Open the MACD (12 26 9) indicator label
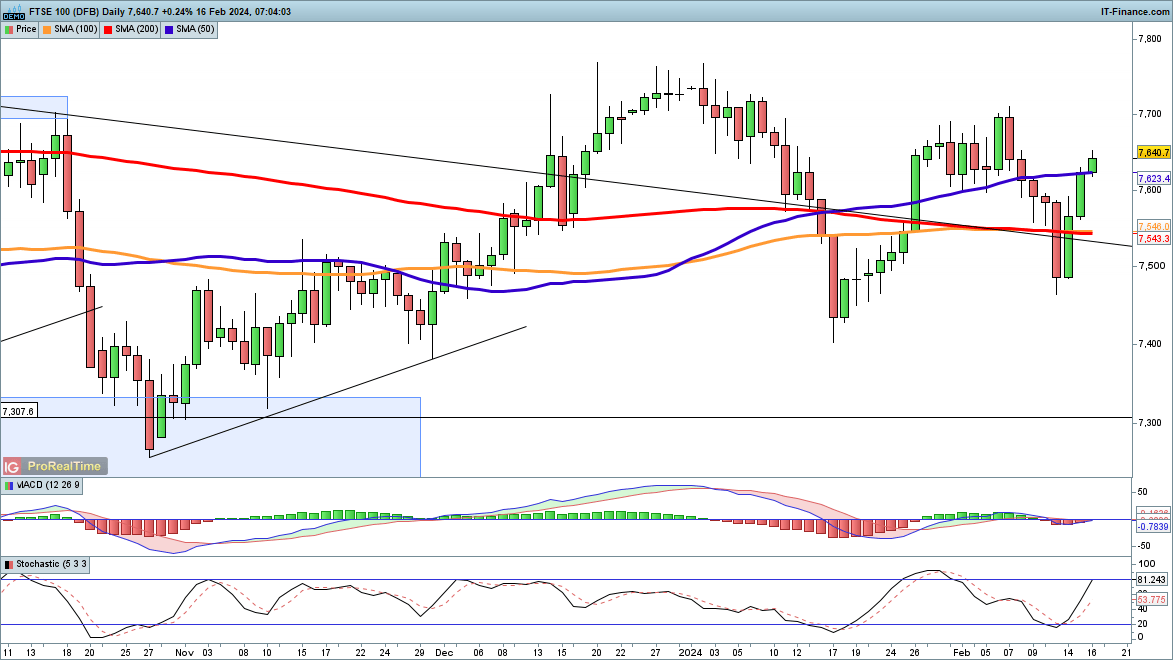This screenshot has height=660, width=1173. click(48, 486)
